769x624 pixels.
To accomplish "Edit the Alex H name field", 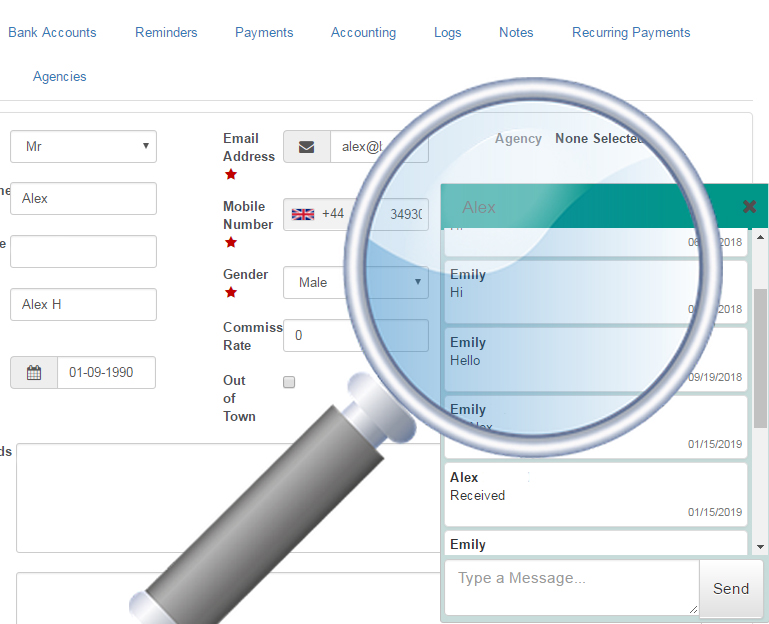I will click(83, 304).
